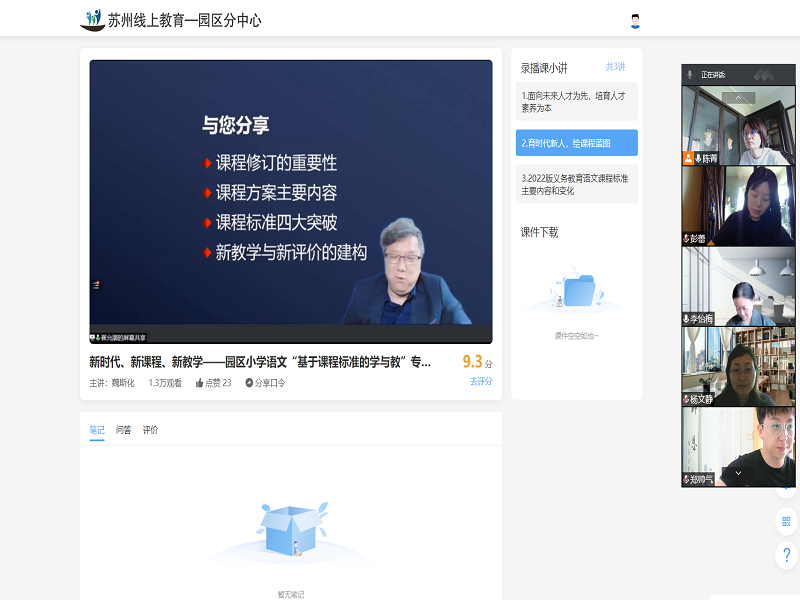Click the 正在讲话 speaking status label
This screenshot has height=600, width=800.
click(713, 74)
